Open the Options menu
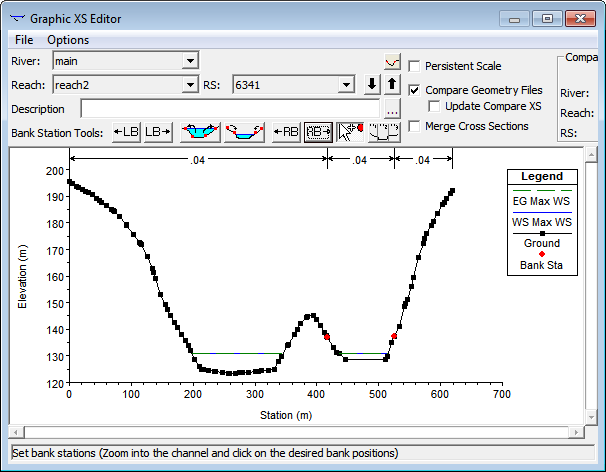This screenshot has height=472, width=606. pyautogui.click(x=68, y=40)
